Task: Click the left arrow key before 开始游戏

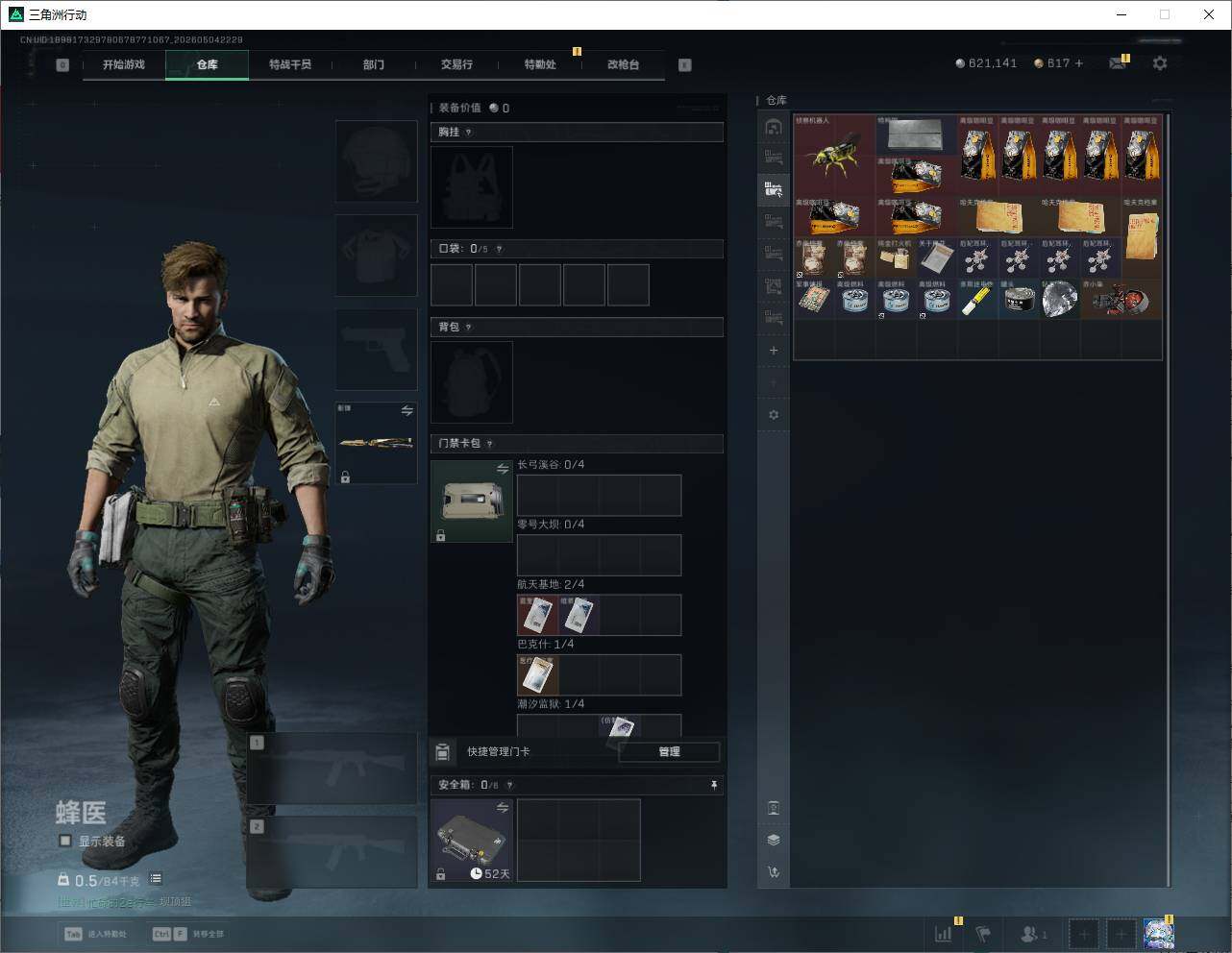Action: [x=62, y=65]
